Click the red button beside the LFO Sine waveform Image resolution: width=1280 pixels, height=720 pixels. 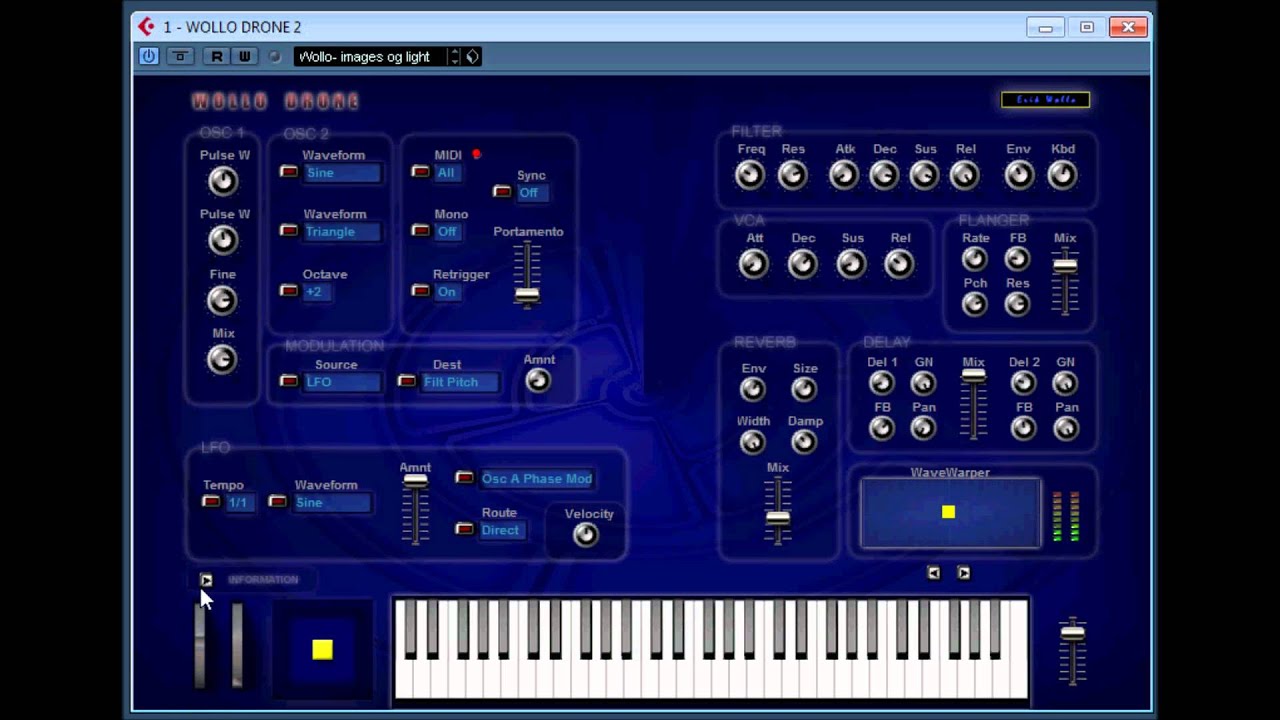pos(278,502)
